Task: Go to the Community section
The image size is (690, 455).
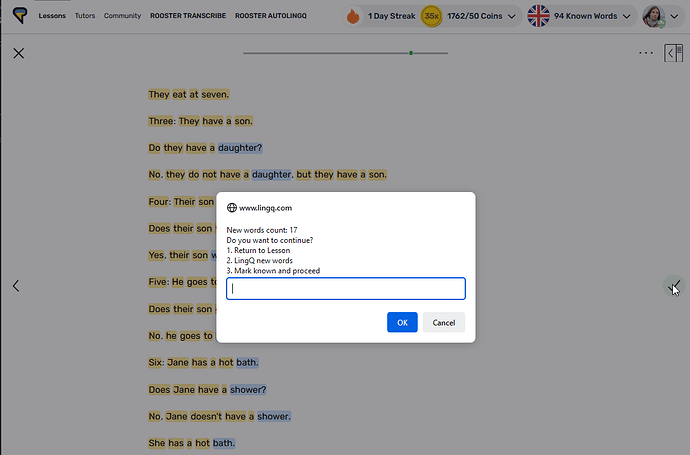Action: [122, 16]
